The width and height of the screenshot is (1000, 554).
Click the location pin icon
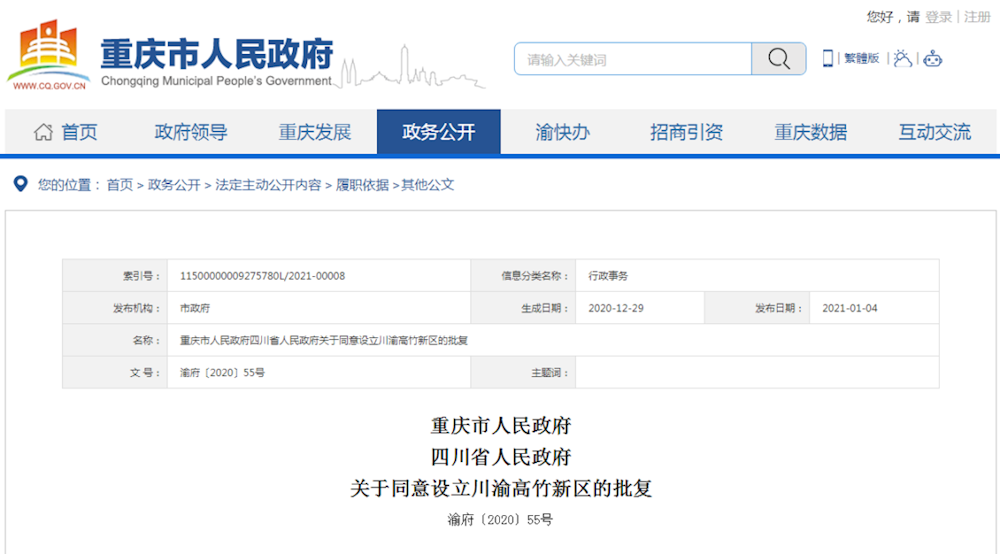click(x=20, y=184)
